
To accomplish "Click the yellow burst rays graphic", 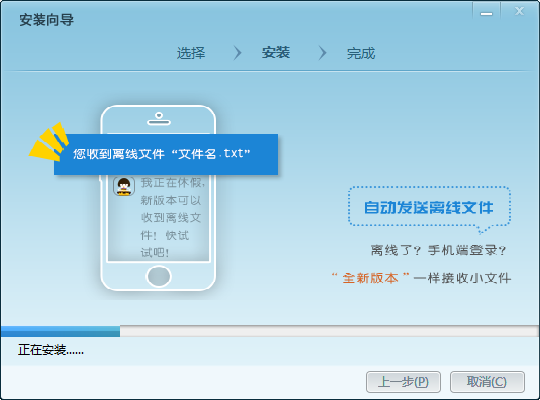I will pos(49,141).
